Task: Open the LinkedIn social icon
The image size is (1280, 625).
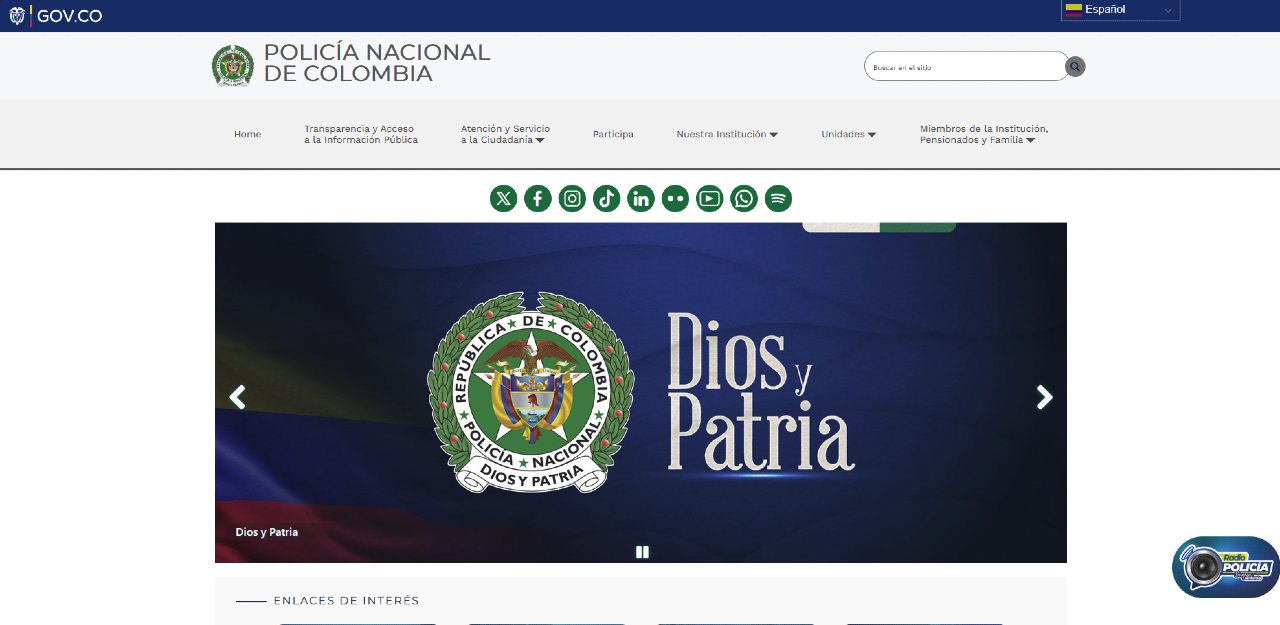Action: (x=641, y=198)
